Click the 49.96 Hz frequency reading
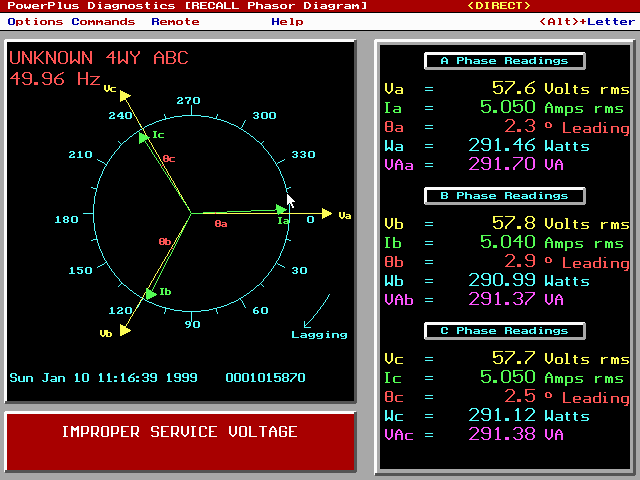Viewport: 640px width, 480px height. coord(54,77)
